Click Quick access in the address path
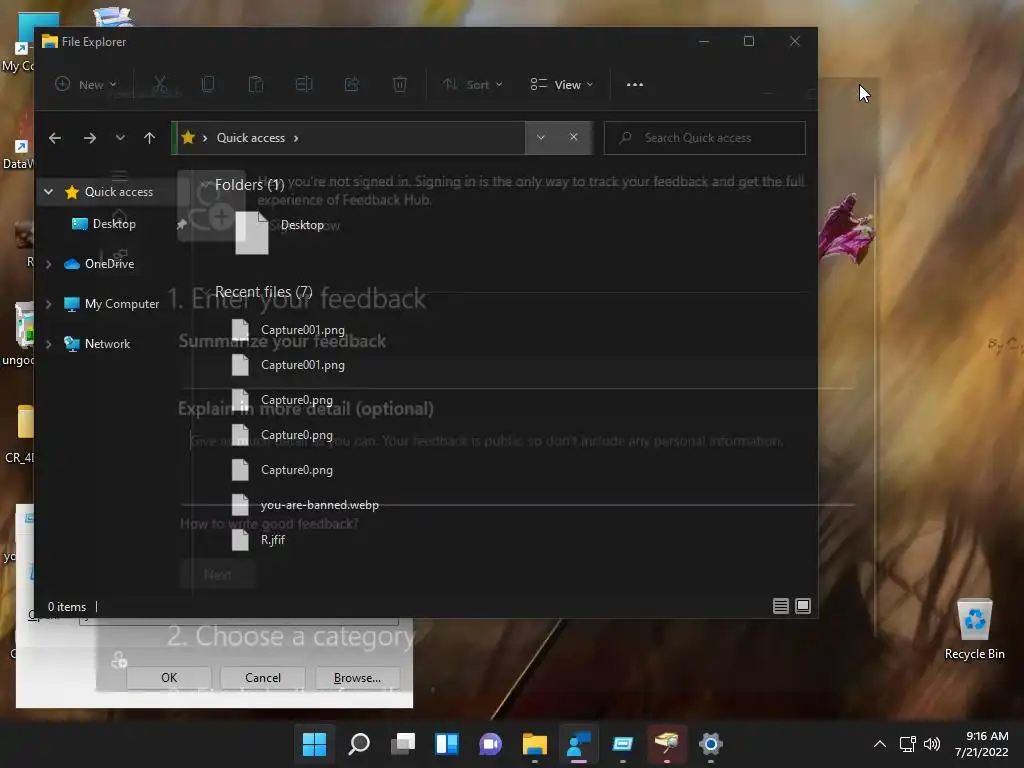Image resolution: width=1024 pixels, height=768 pixels. [251, 138]
